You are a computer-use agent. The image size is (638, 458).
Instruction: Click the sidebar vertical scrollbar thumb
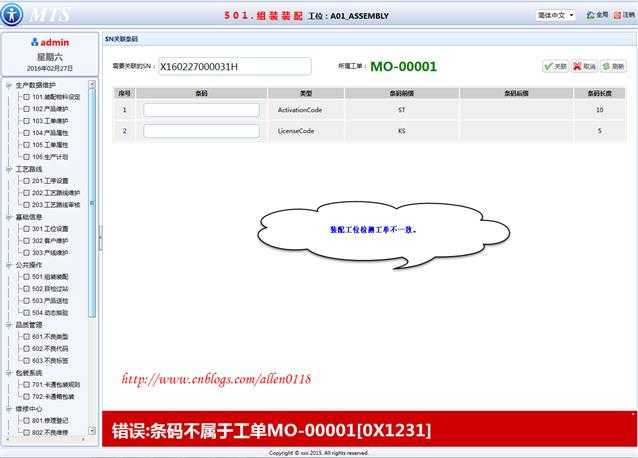pyautogui.click(x=92, y=203)
